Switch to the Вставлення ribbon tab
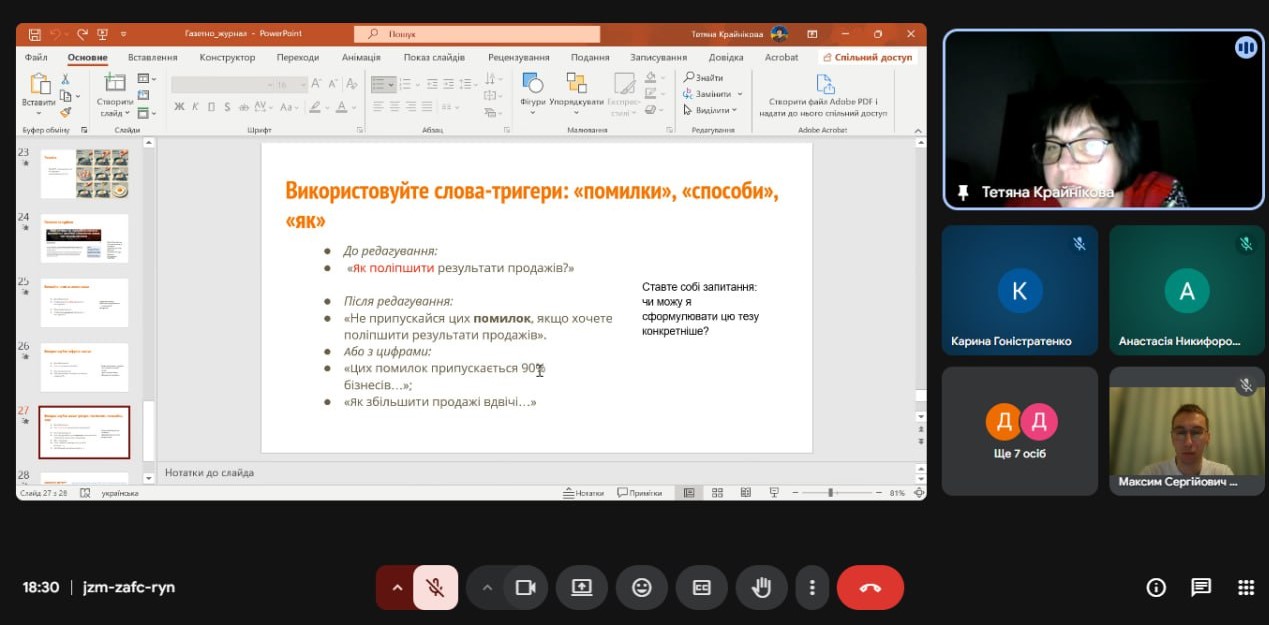Screen dimensions: 1269x625 pyautogui.click(x=153, y=58)
